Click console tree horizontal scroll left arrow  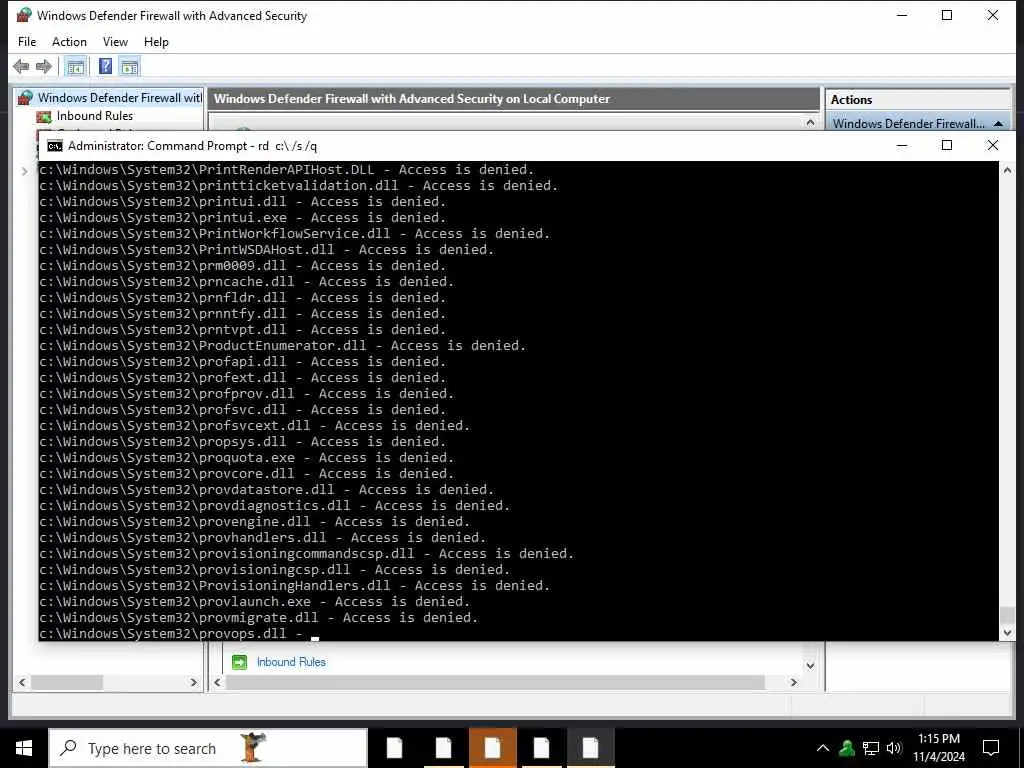click(22, 682)
